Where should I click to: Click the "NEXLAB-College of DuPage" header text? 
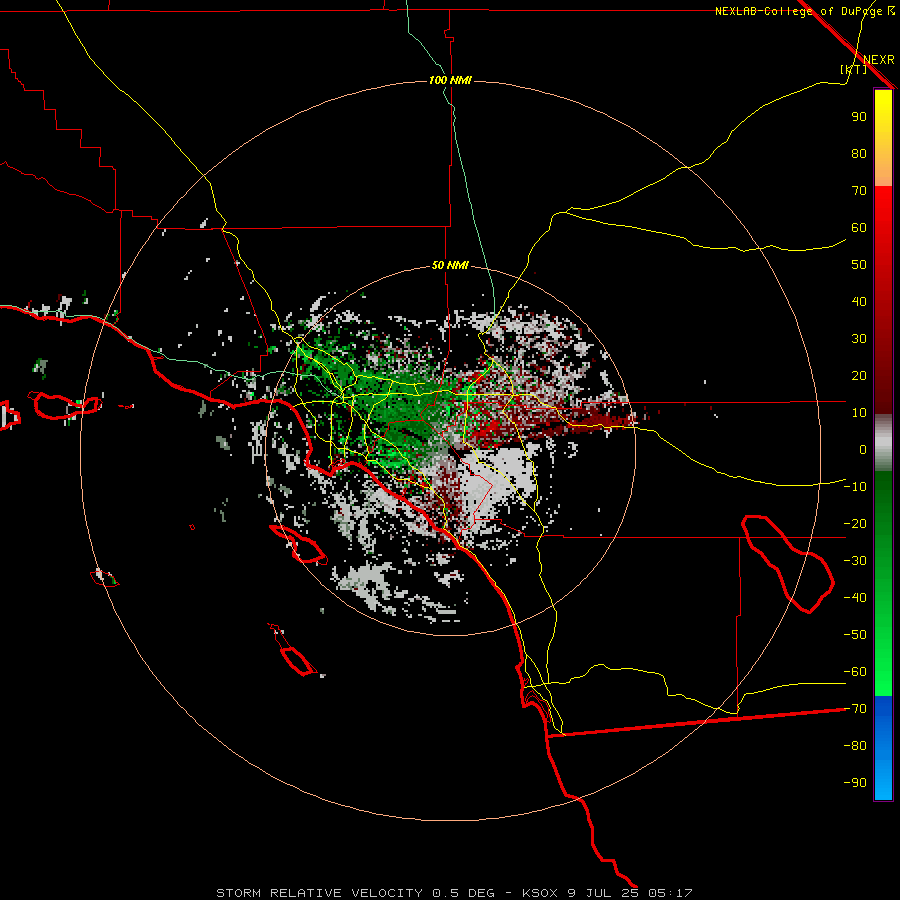(801, 11)
